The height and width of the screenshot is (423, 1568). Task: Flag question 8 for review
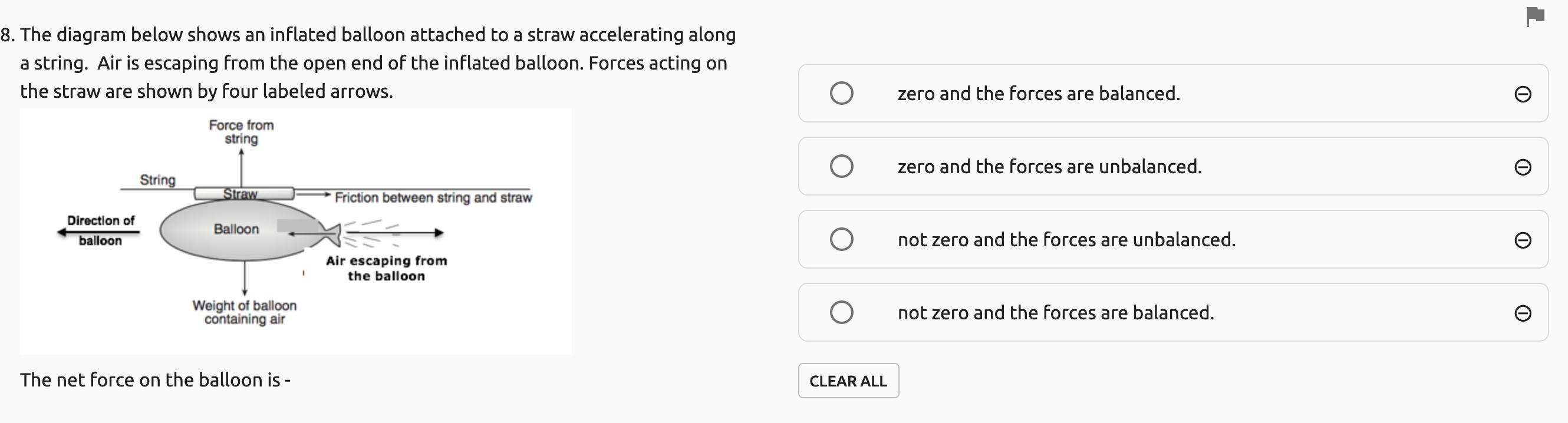point(1534,16)
